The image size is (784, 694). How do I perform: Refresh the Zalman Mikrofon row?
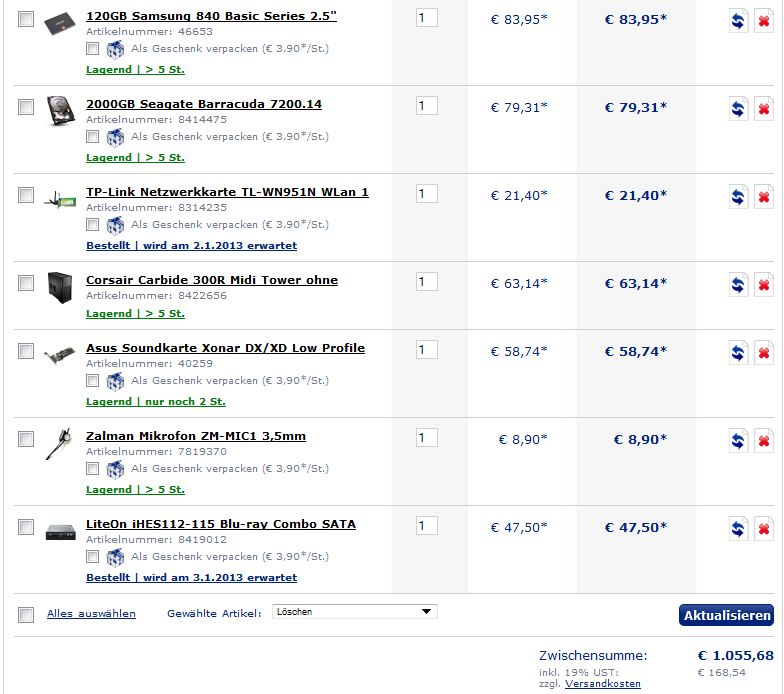tap(738, 441)
